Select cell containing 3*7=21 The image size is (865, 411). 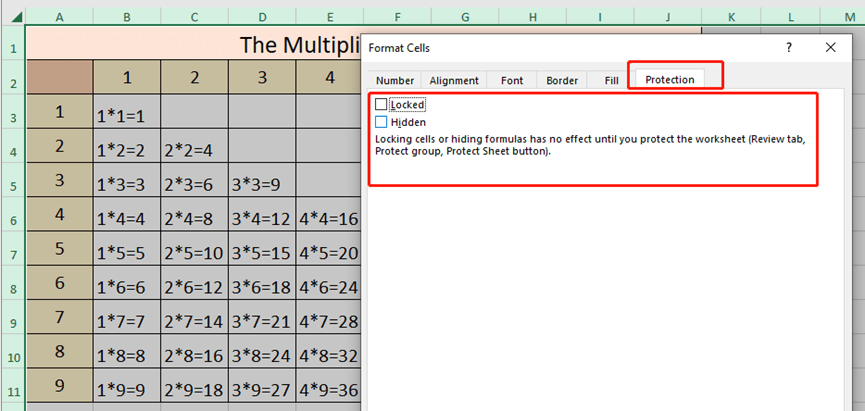point(263,317)
